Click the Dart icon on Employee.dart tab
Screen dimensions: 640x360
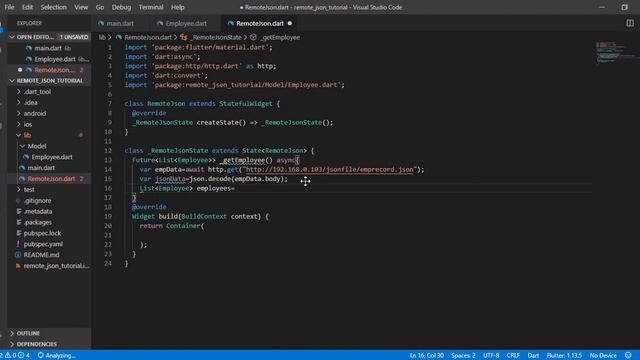pyautogui.click(x=160, y=24)
